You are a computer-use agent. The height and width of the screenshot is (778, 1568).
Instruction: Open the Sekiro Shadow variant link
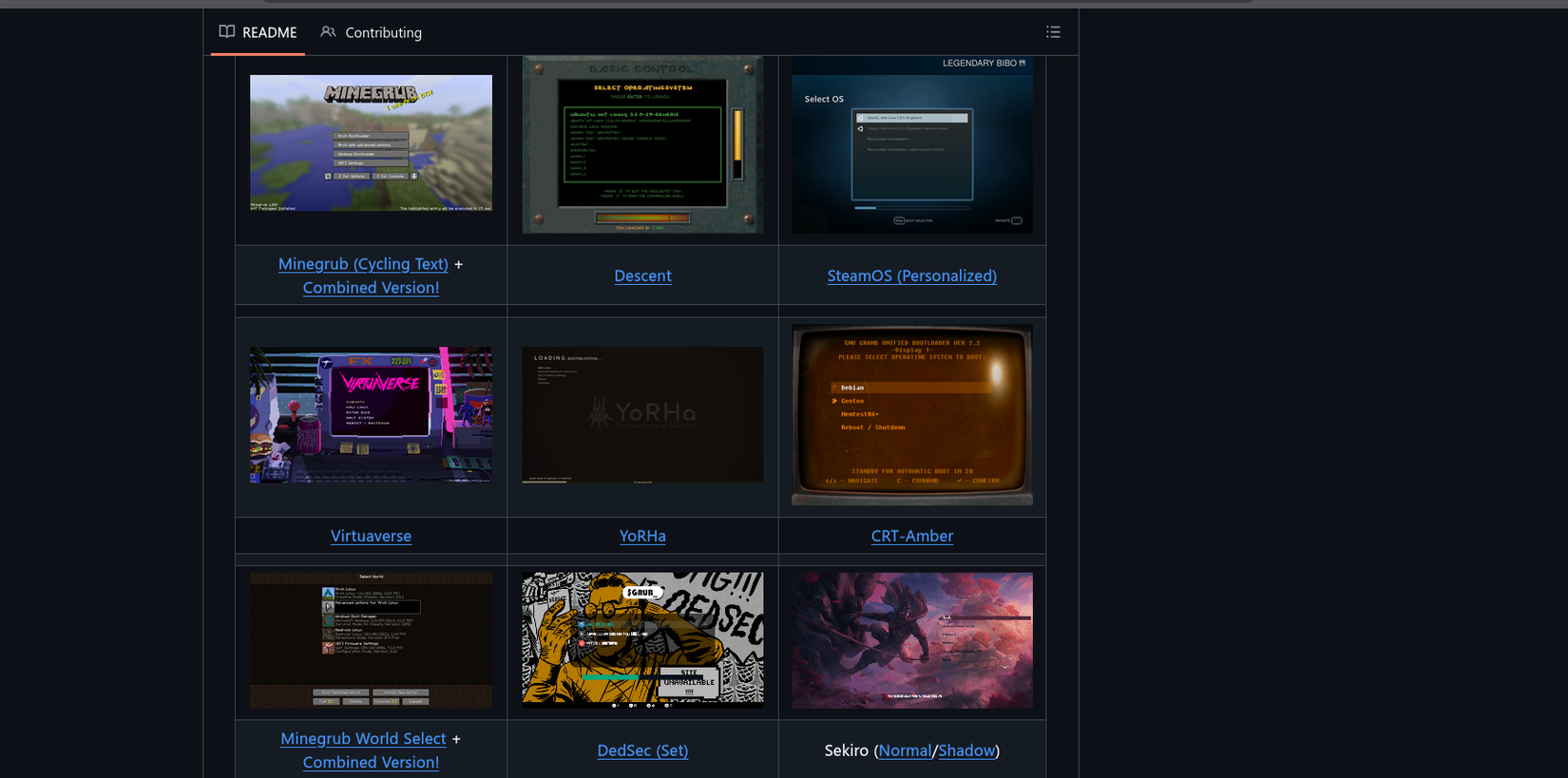pos(966,750)
